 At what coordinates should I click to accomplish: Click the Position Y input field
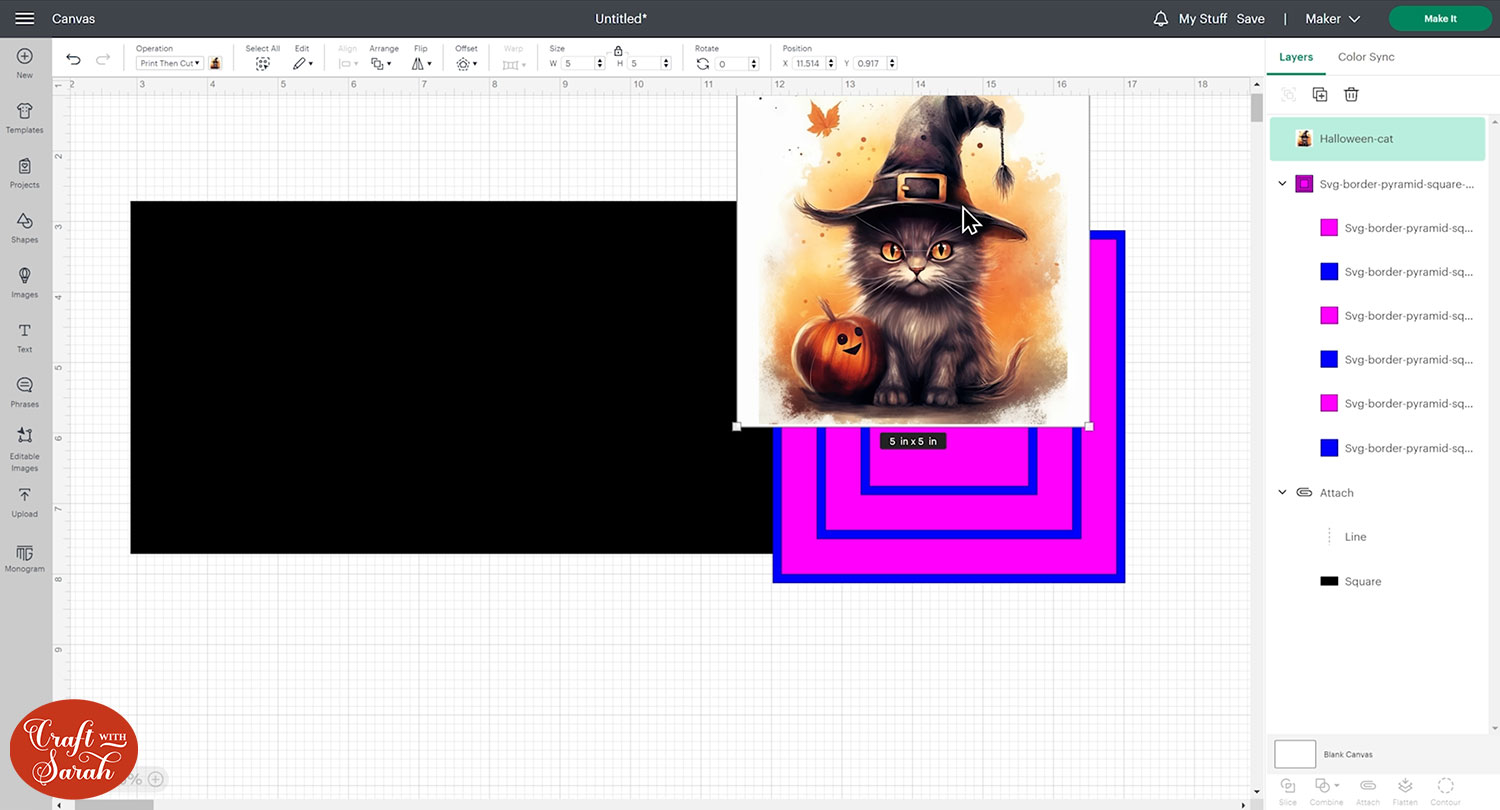click(869, 63)
